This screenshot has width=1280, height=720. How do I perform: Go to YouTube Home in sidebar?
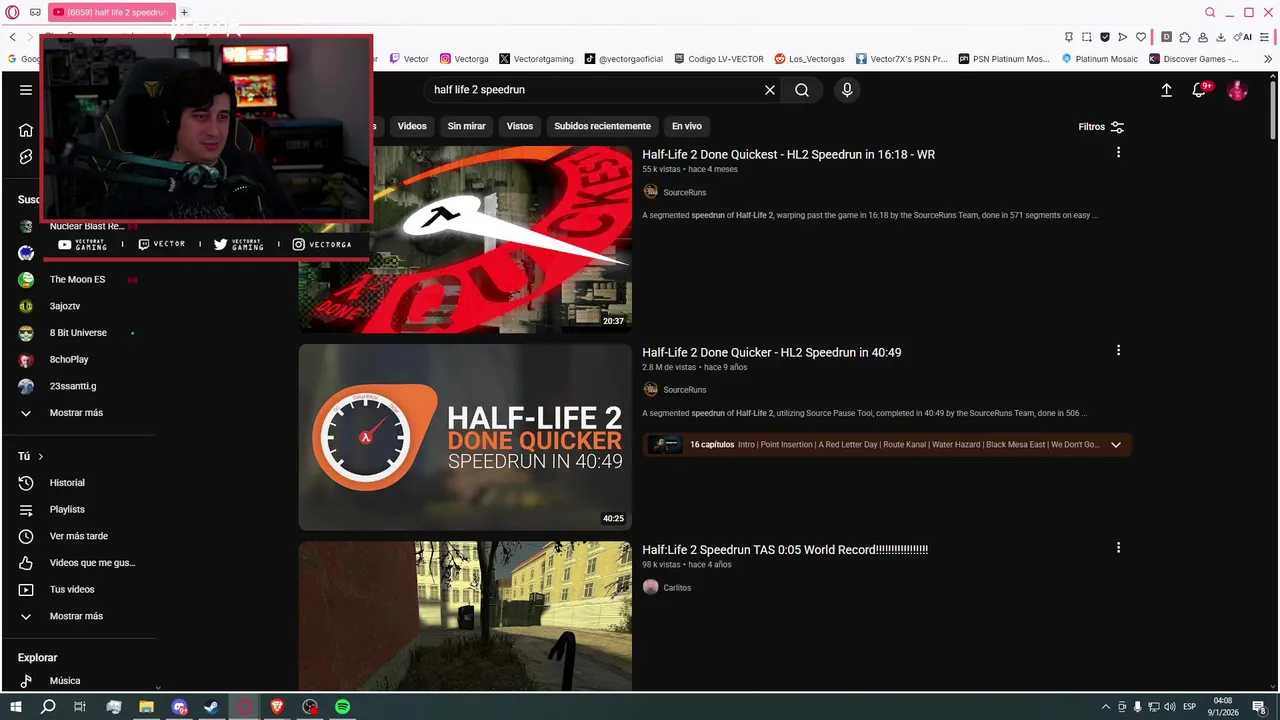pos(26,130)
